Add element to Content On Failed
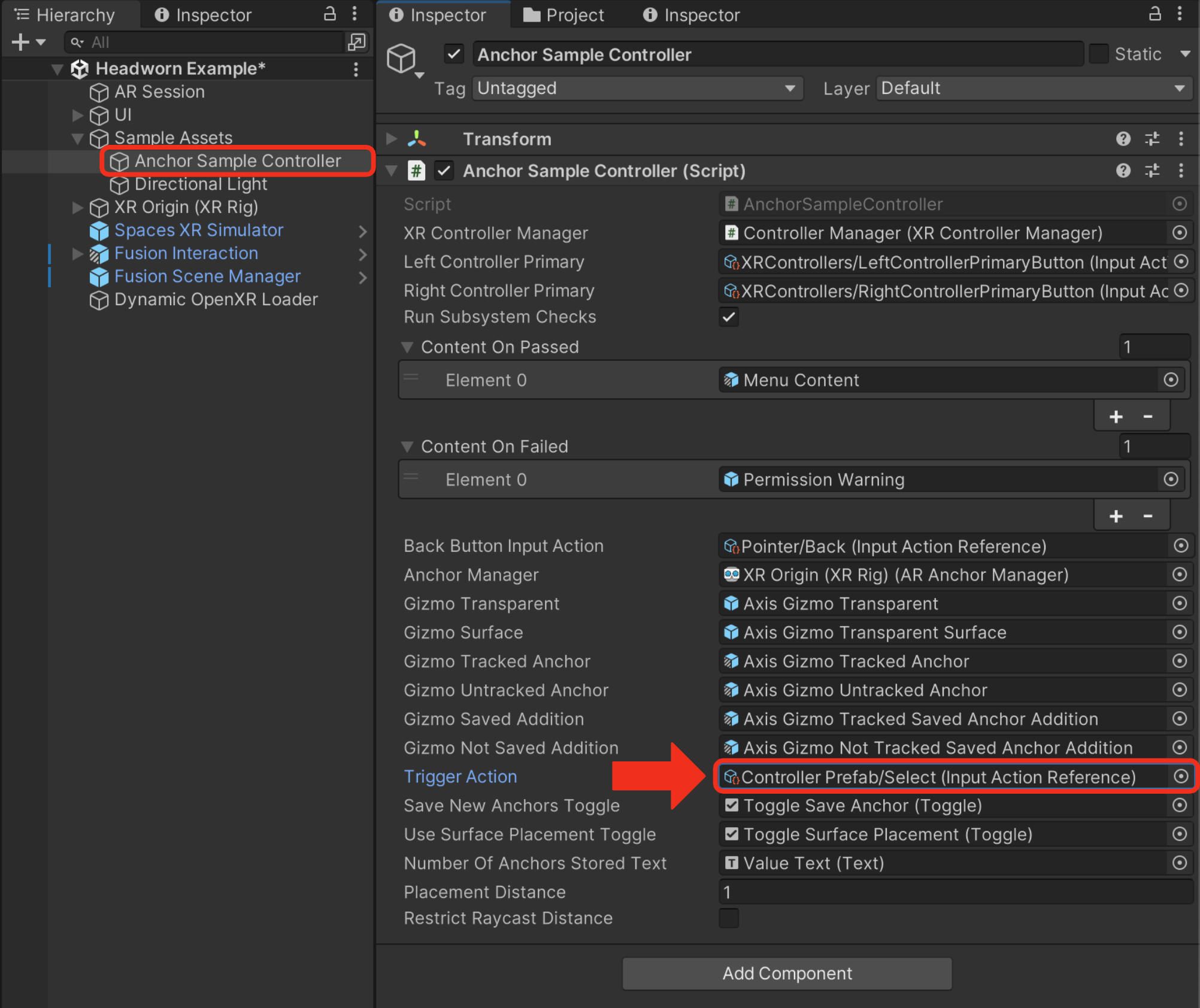The height and width of the screenshot is (1008, 1200). coord(1116,516)
